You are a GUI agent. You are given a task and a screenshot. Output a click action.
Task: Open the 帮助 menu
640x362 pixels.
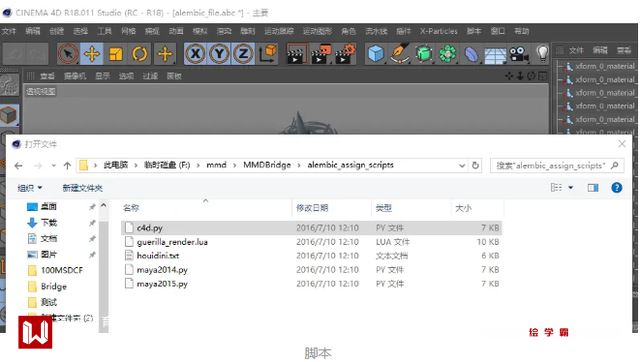pyautogui.click(x=521, y=31)
